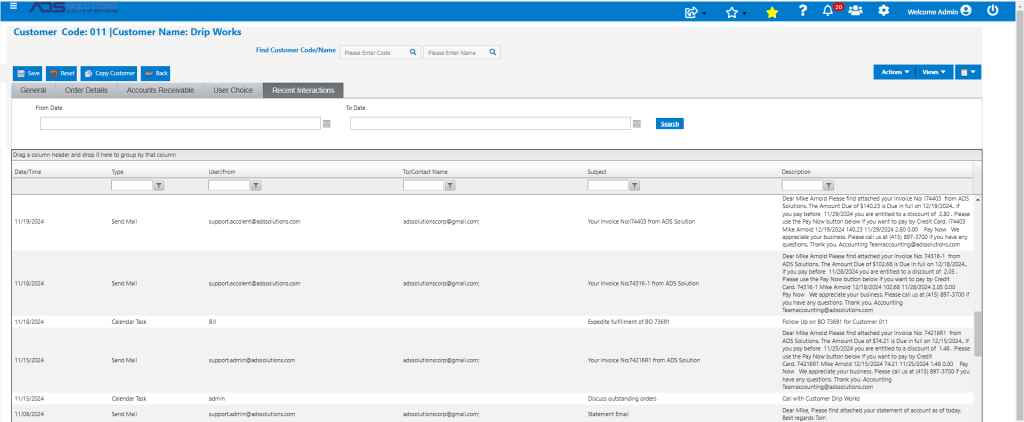Click the Description column filter box

(x=803, y=186)
